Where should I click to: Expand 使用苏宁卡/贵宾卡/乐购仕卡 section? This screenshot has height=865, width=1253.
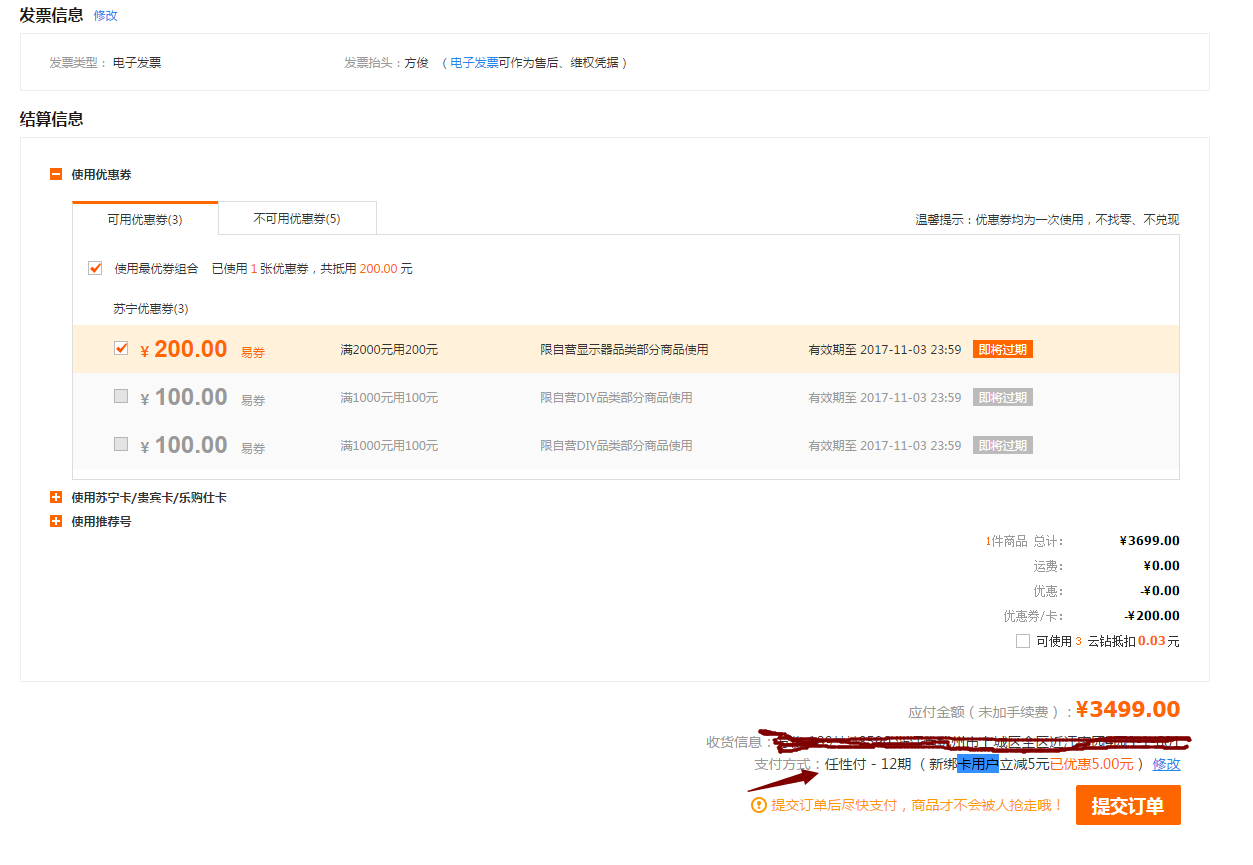pos(150,497)
